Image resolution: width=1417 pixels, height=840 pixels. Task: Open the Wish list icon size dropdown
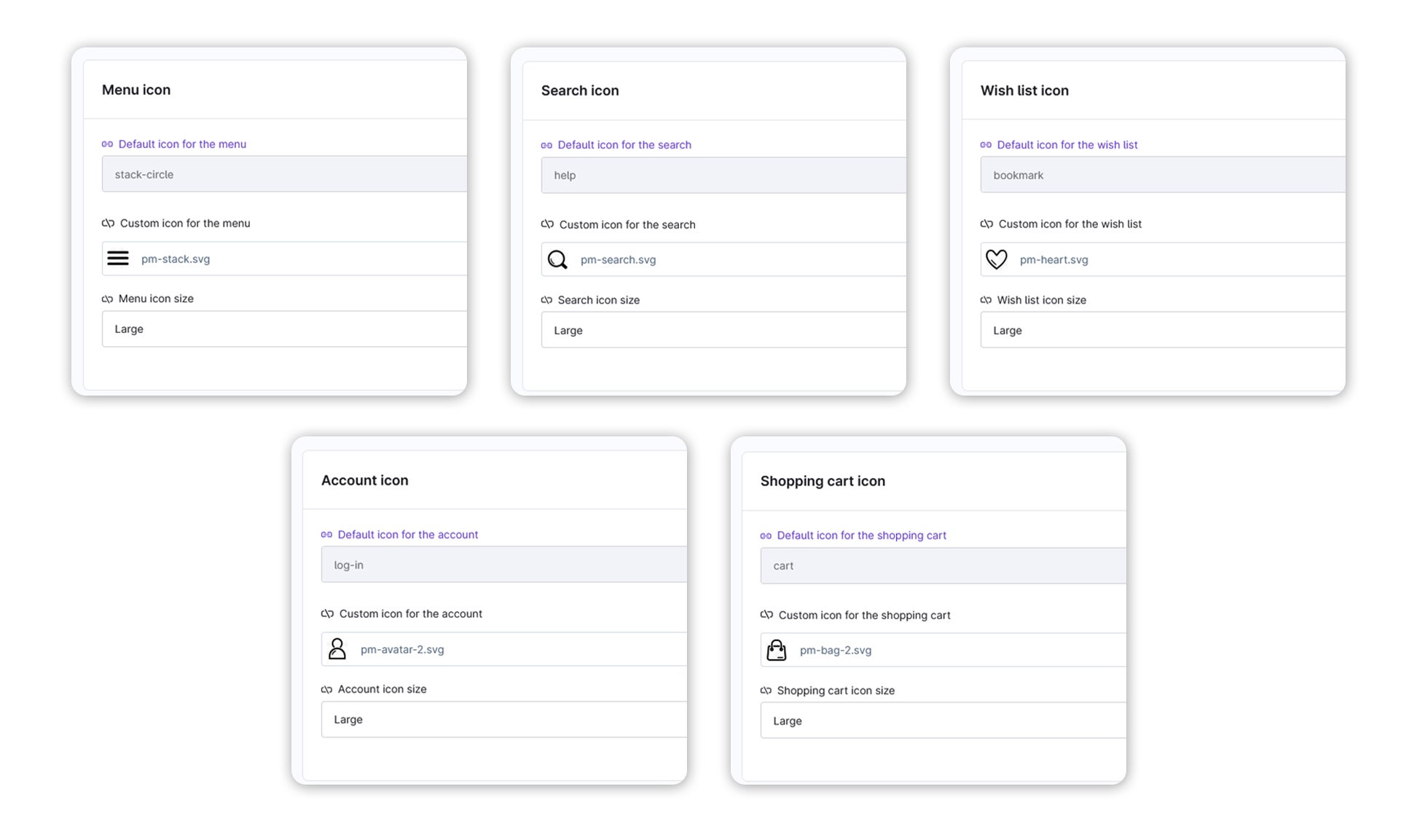pos(1162,330)
